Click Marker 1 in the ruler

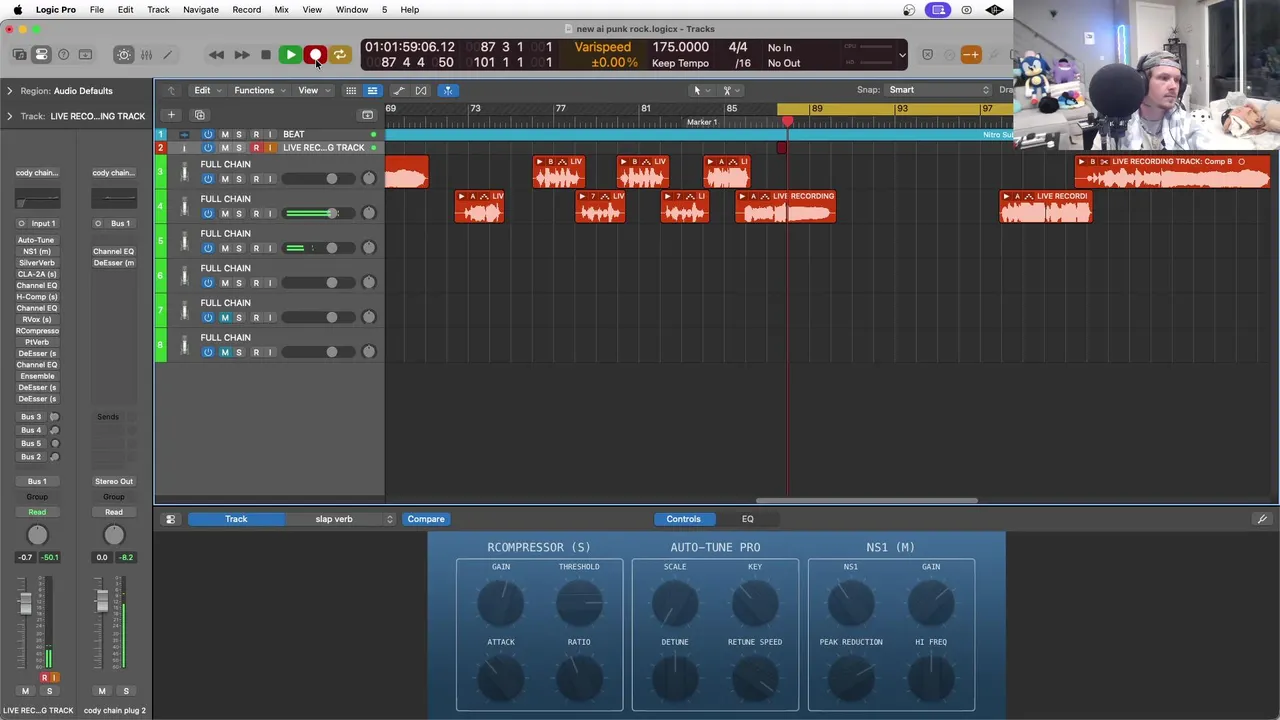pos(701,122)
